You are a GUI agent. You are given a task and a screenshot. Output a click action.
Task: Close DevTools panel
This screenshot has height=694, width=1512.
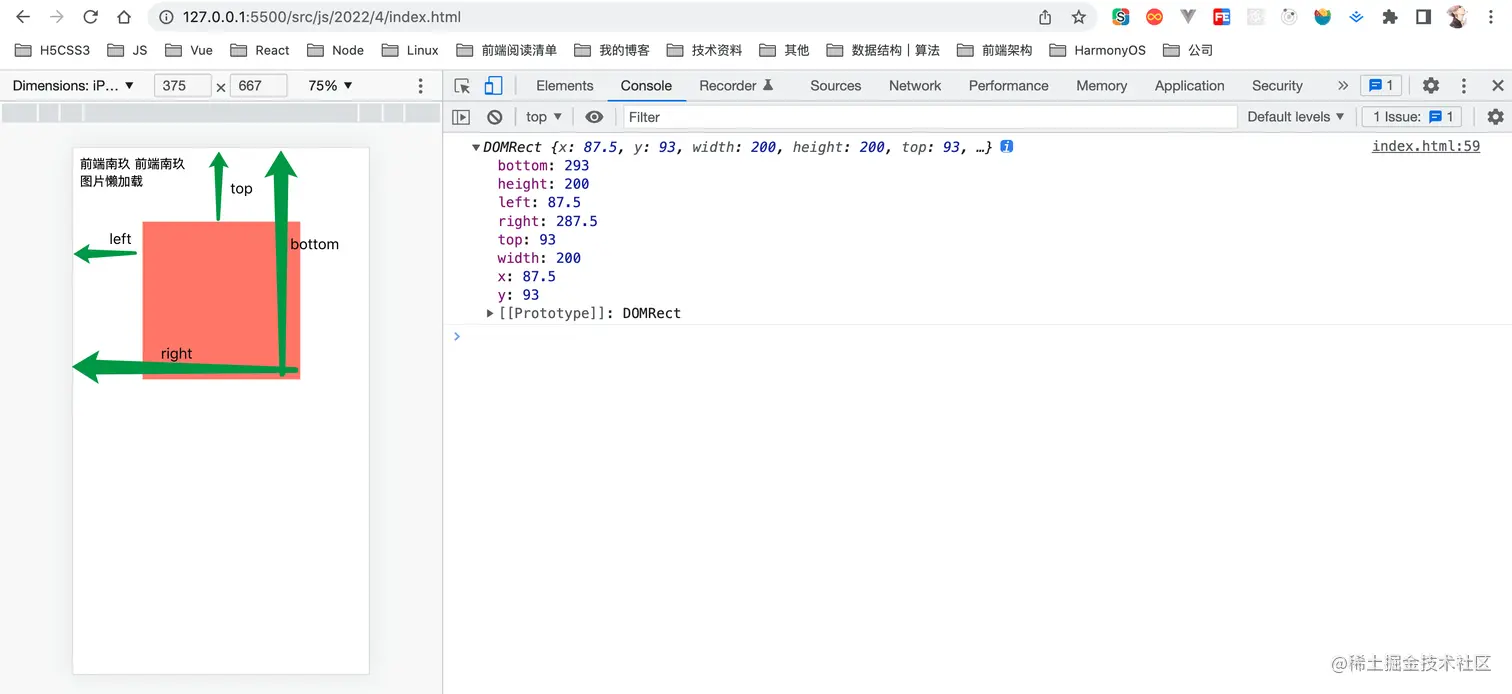1497,86
